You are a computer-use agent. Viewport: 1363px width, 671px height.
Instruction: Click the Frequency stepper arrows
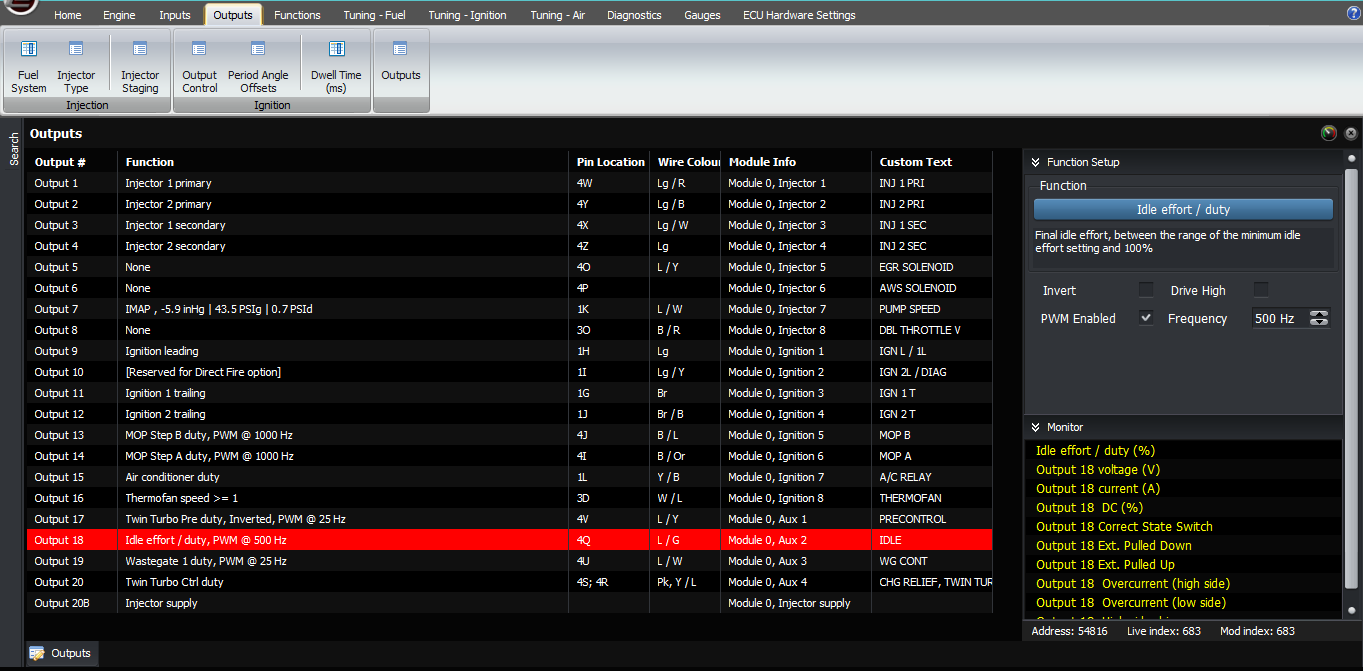[x=1319, y=319]
